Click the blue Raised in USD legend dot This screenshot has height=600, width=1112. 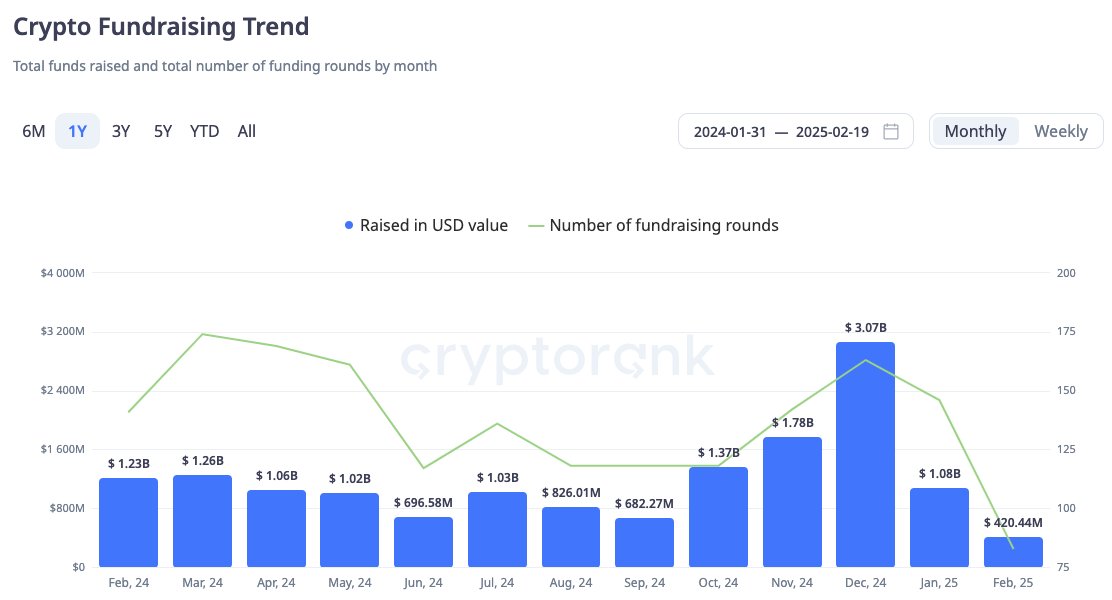[349, 225]
